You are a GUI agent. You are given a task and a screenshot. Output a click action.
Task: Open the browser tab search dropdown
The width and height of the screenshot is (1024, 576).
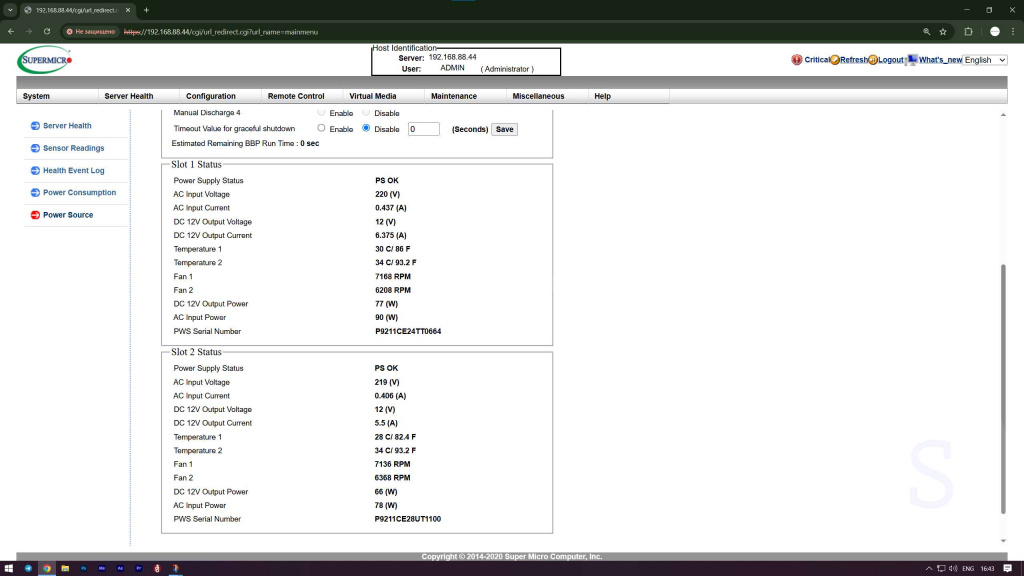tap(10, 10)
